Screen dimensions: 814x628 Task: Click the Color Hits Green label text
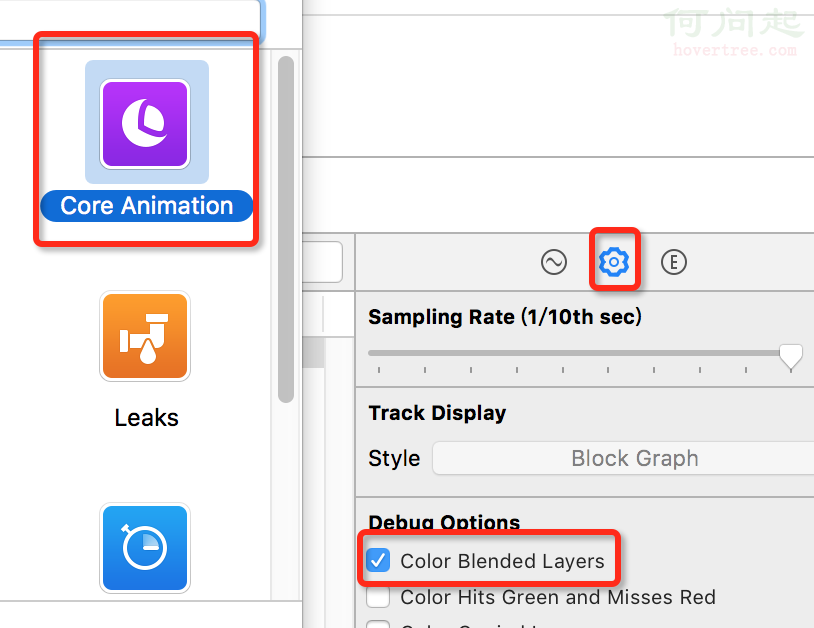click(x=558, y=598)
